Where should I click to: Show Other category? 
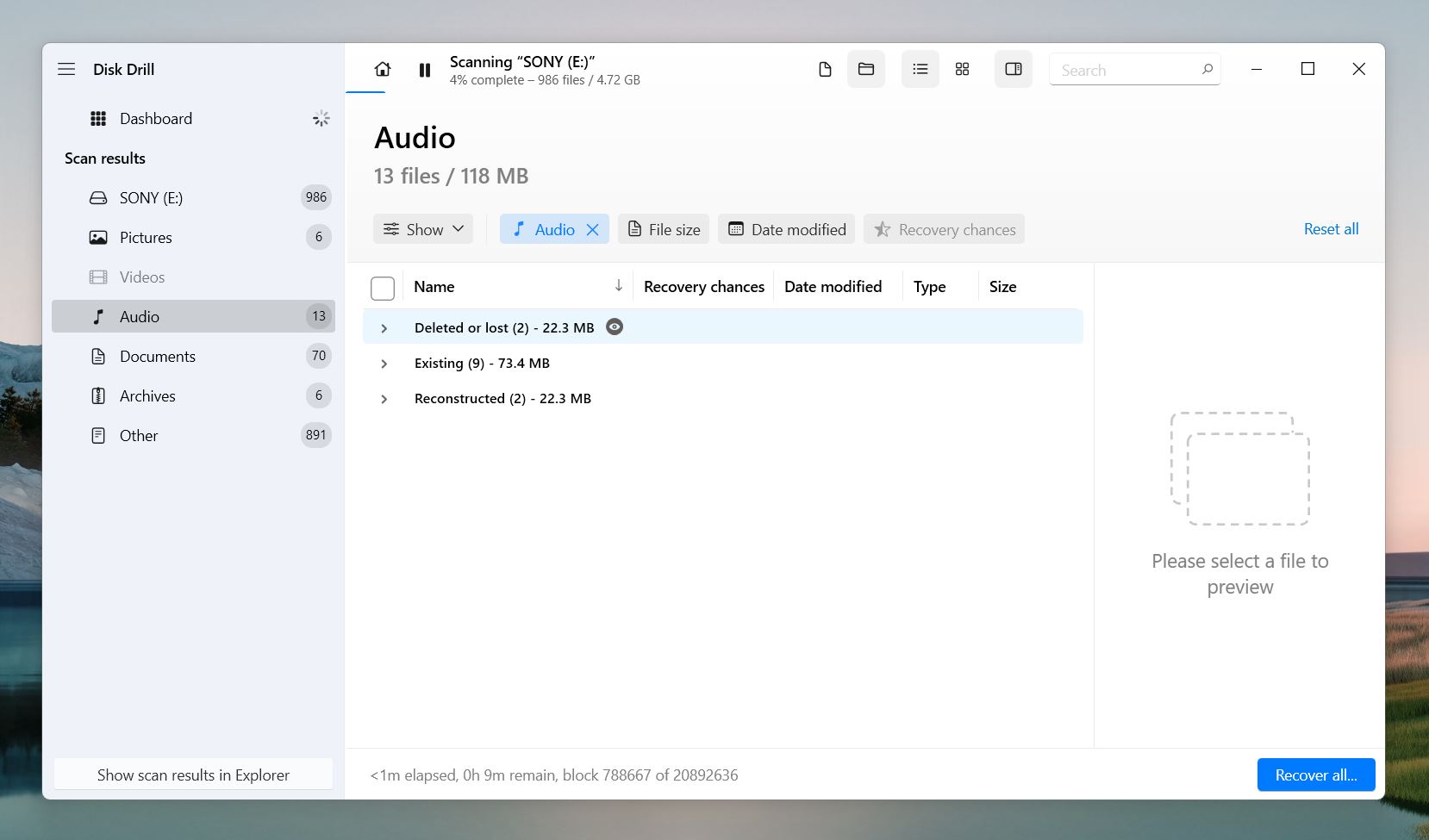193,435
